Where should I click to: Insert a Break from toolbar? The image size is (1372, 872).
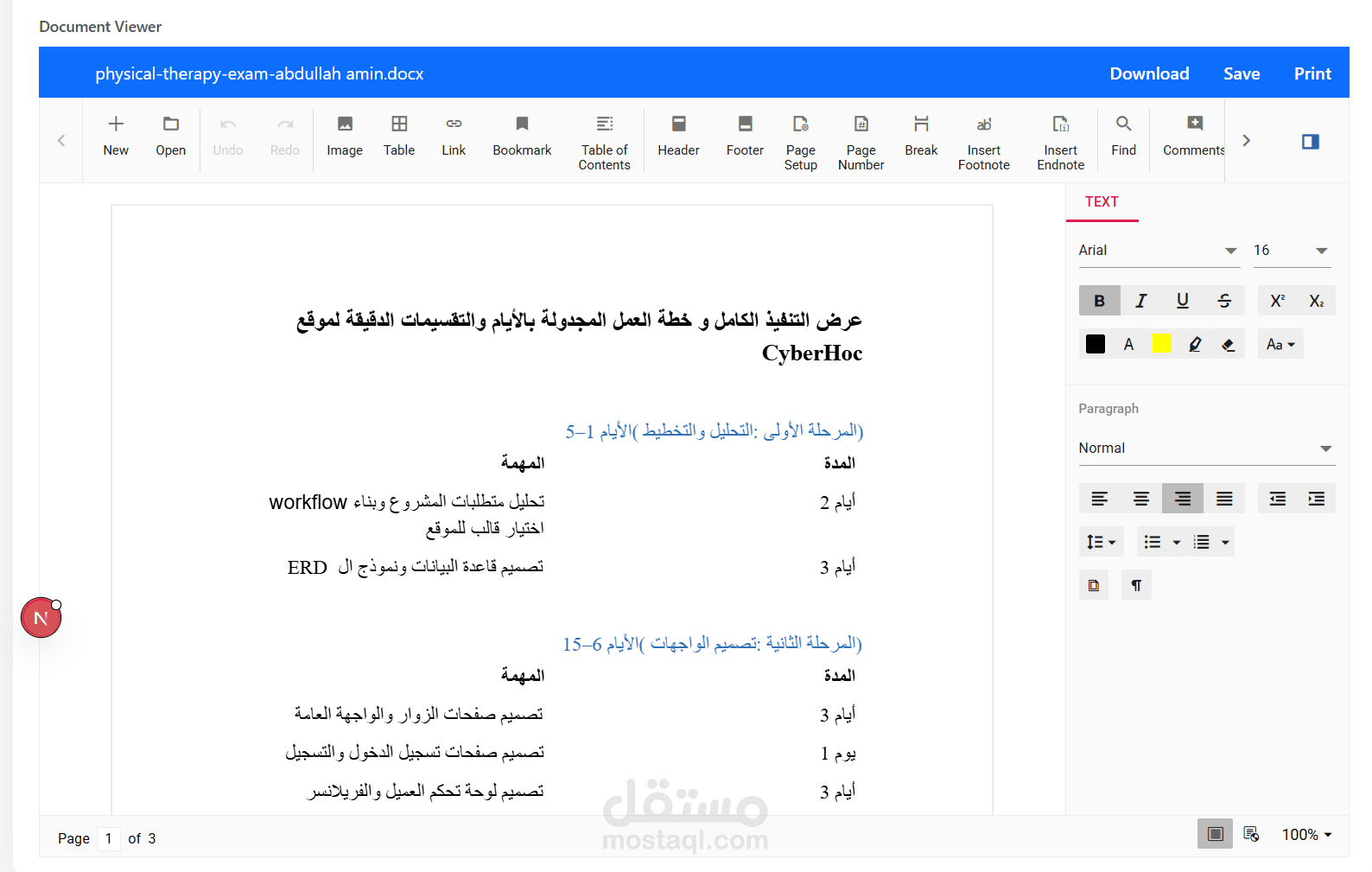pyautogui.click(x=921, y=137)
